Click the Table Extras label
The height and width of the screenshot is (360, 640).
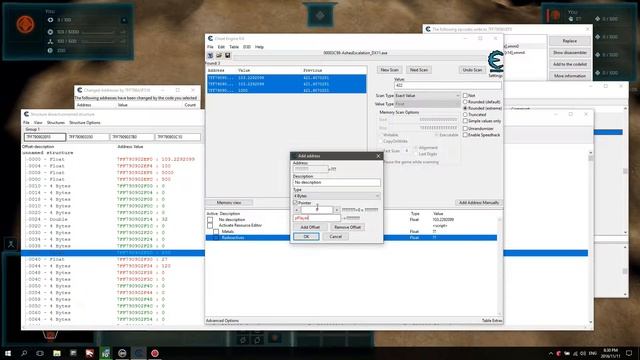(x=492, y=321)
